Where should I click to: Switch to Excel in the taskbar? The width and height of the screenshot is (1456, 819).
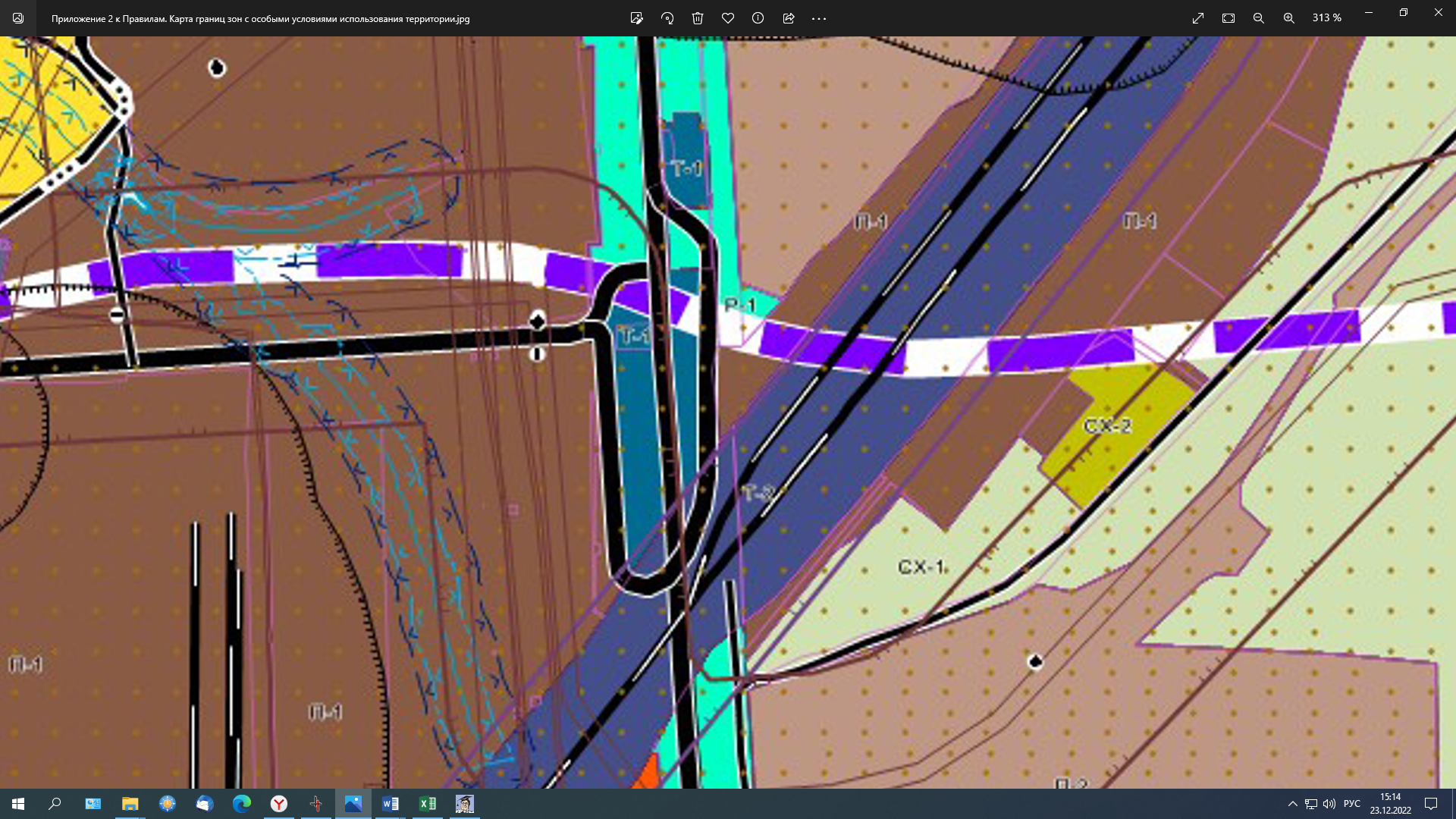[428, 804]
